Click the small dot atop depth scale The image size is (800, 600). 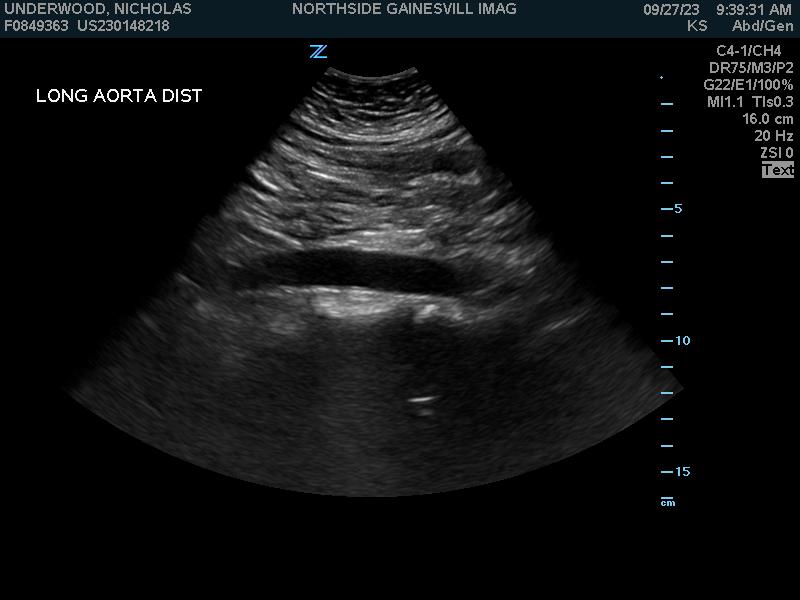click(661, 77)
